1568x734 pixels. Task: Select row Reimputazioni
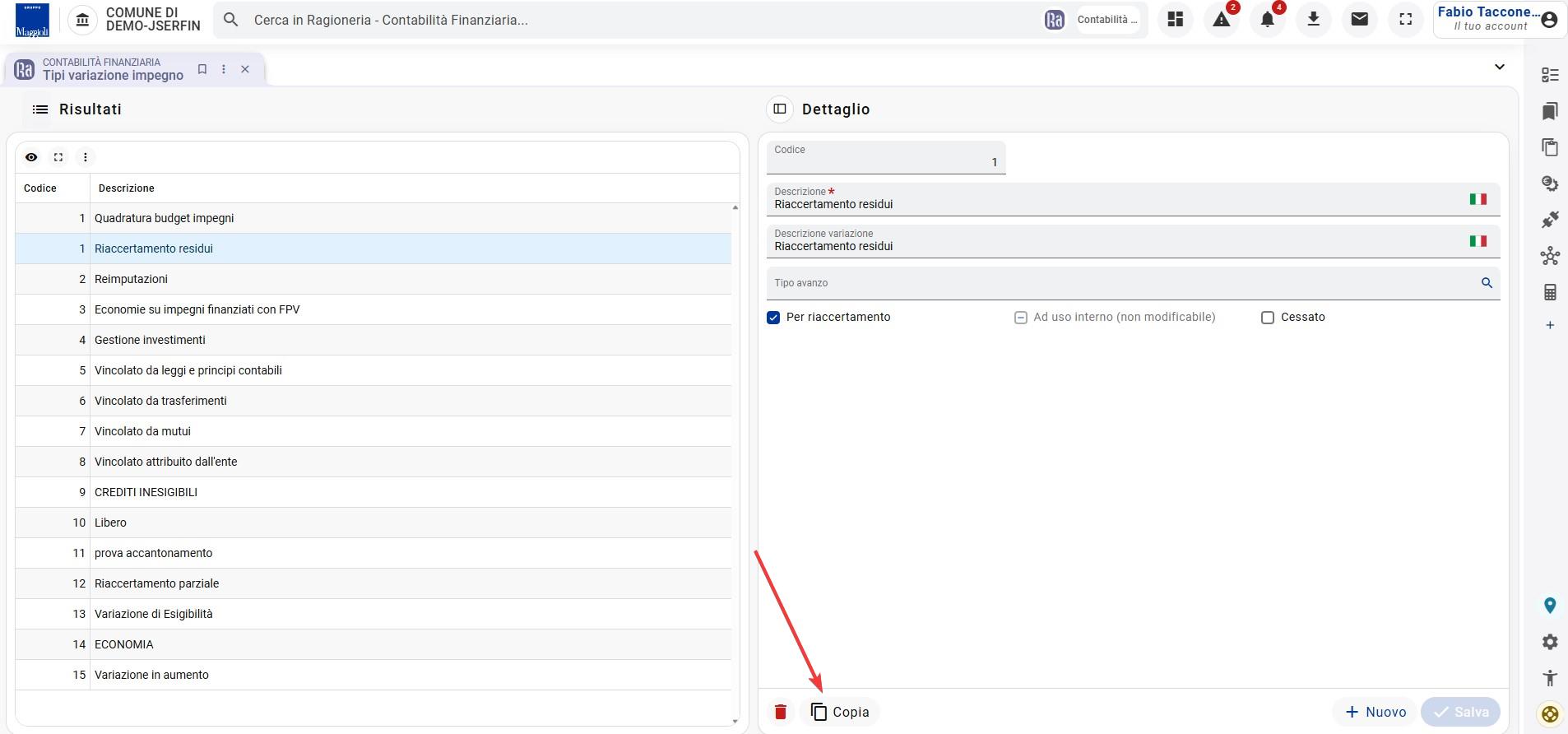pyautogui.click(x=373, y=279)
